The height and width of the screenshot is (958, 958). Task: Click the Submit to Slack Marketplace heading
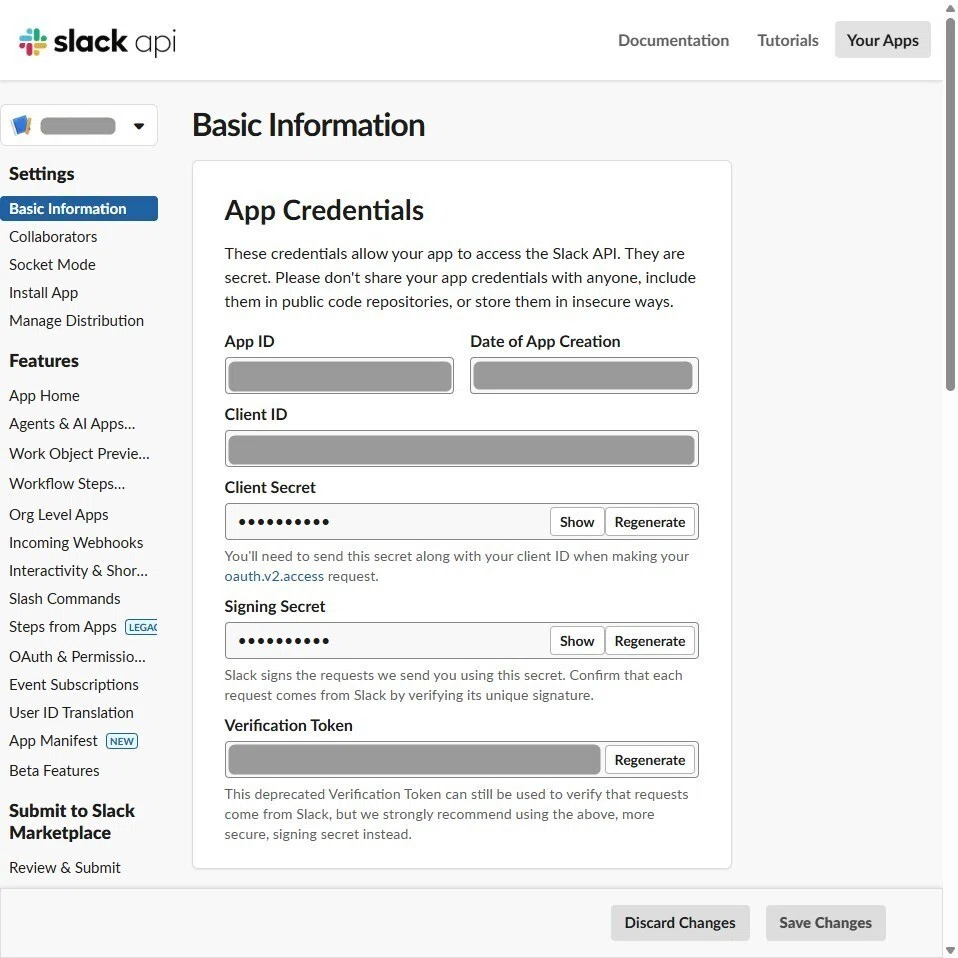[71, 822]
